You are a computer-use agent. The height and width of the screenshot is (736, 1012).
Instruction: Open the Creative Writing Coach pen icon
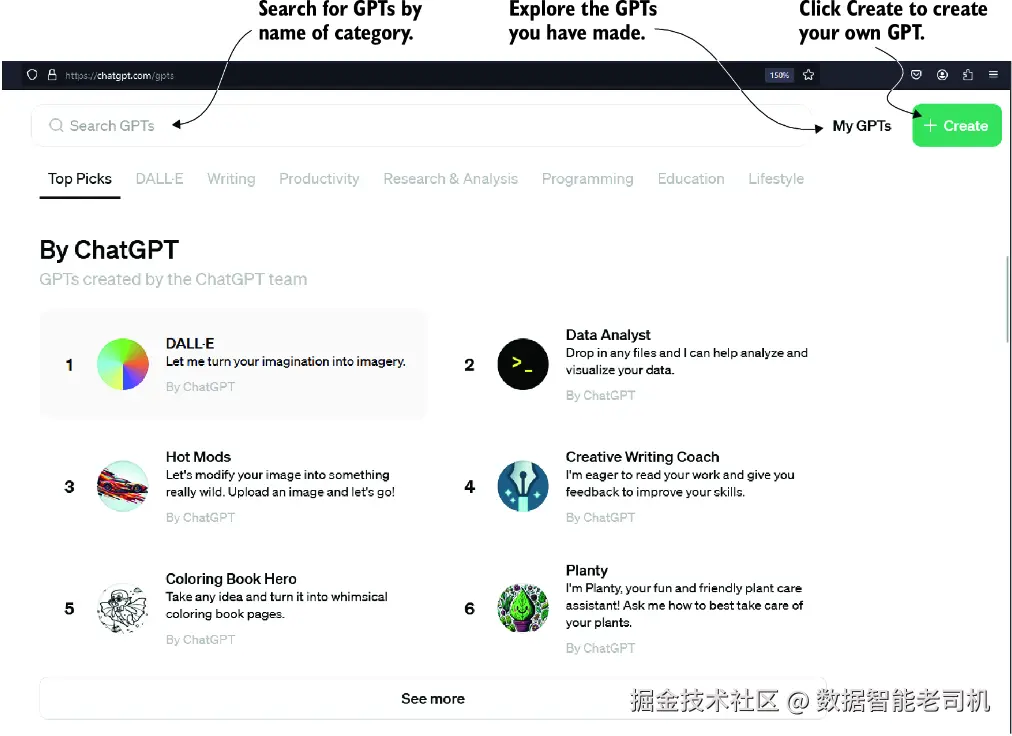click(x=523, y=486)
